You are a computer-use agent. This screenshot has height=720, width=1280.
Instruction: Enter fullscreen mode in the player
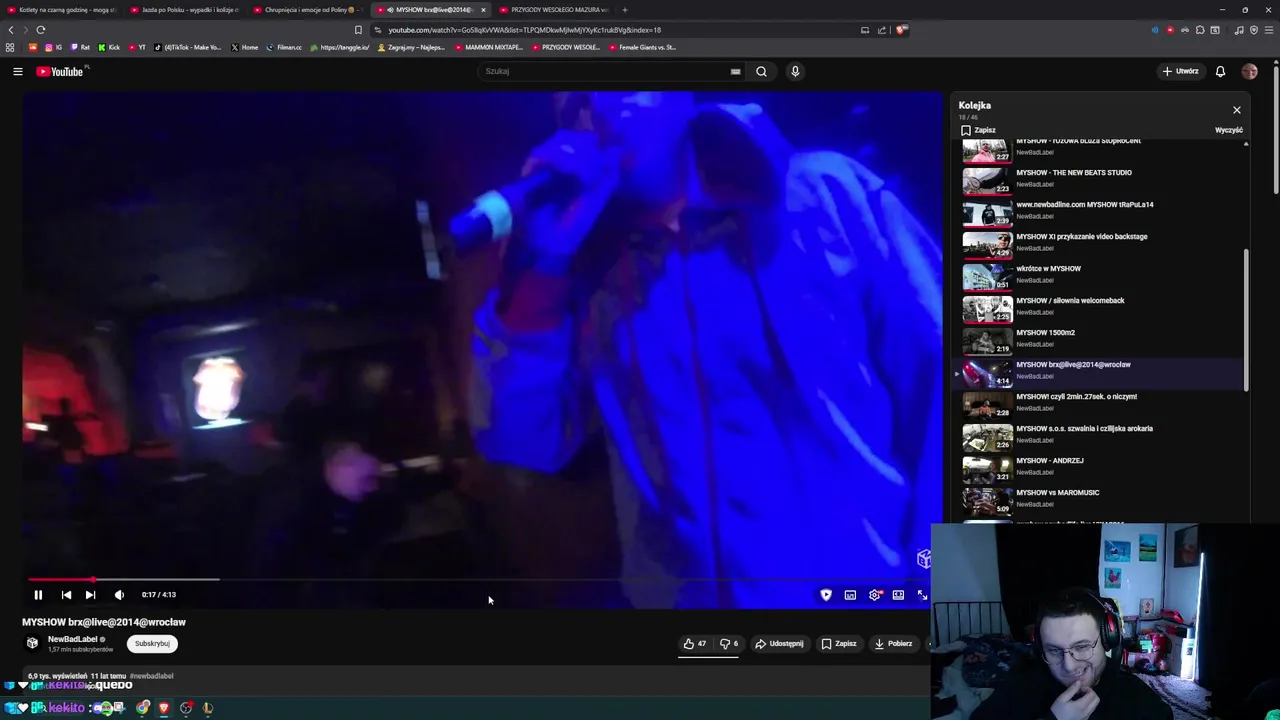click(922, 595)
